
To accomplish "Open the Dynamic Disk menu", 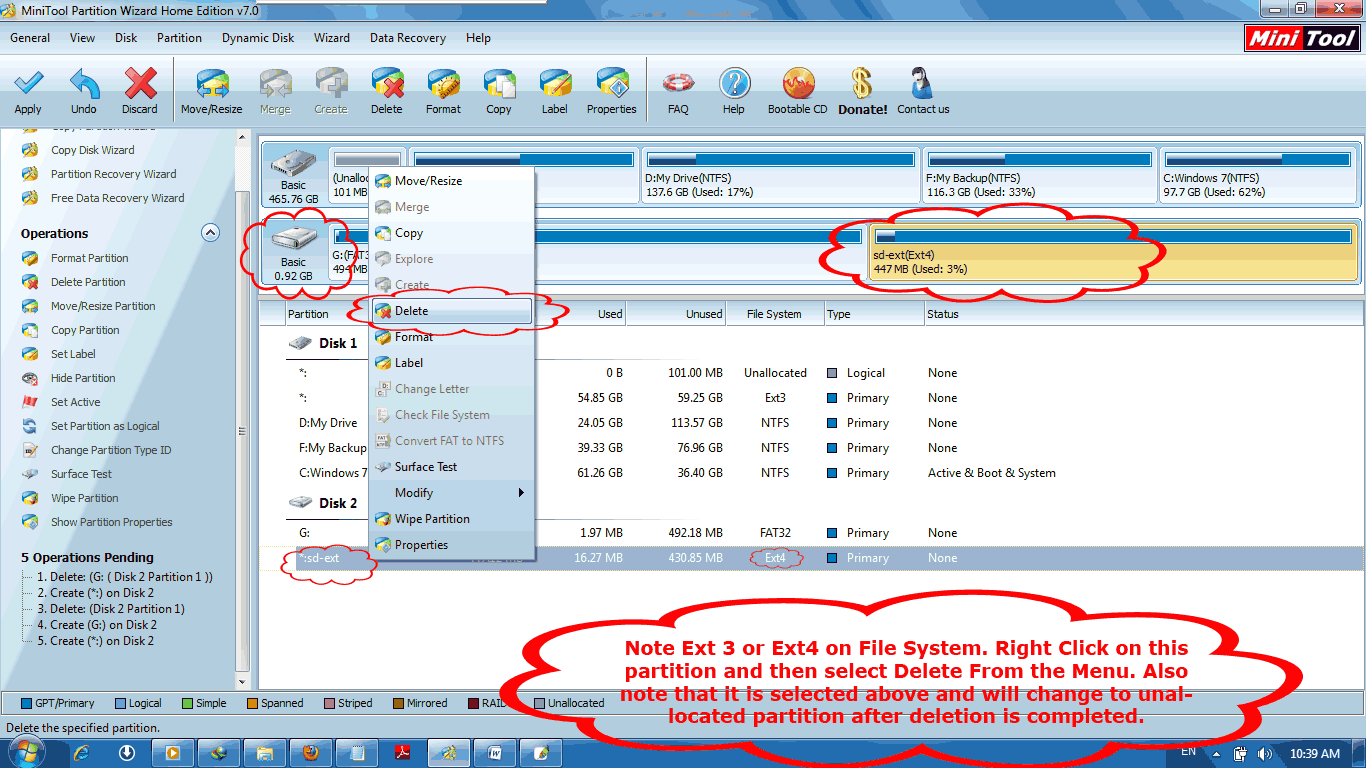I will tap(258, 38).
